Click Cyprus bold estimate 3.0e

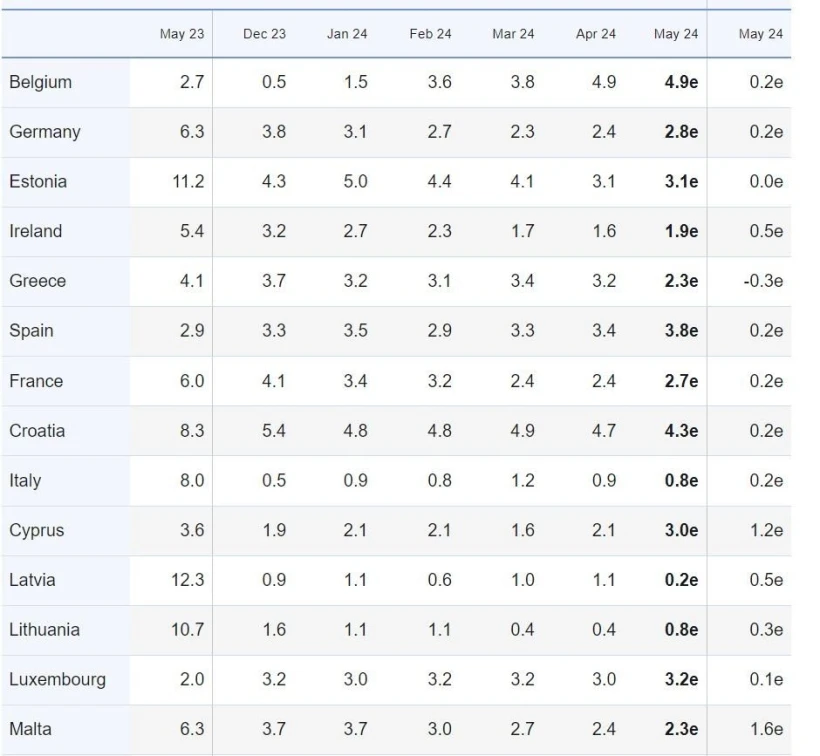point(681,531)
